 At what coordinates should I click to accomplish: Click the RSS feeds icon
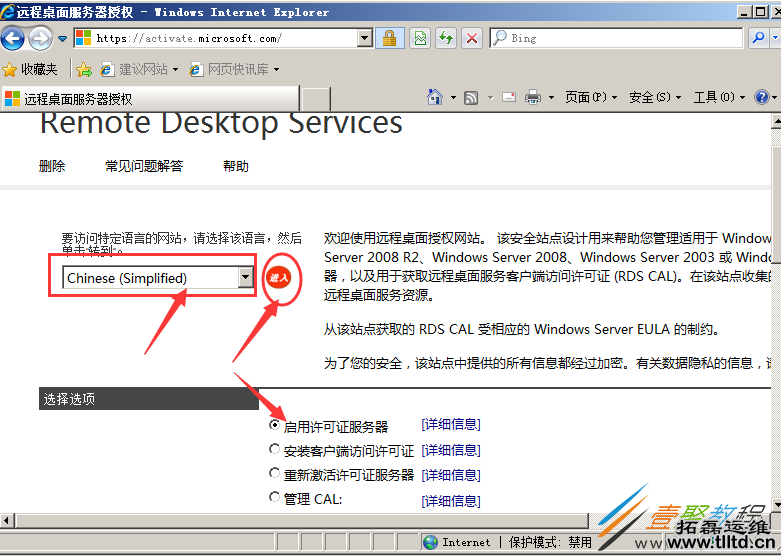click(x=471, y=98)
